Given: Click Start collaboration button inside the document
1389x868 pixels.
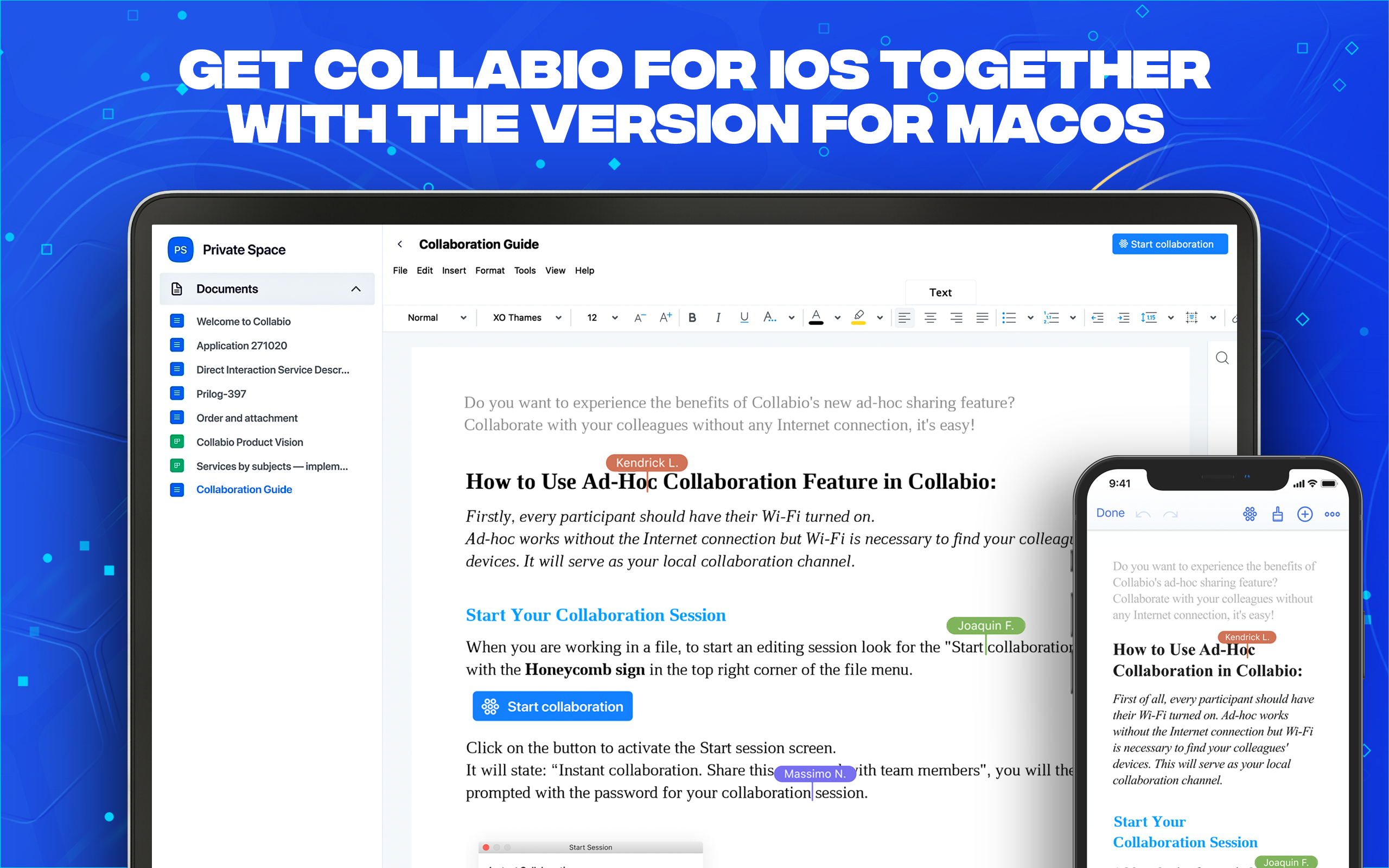Looking at the screenshot, I should click(552, 706).
